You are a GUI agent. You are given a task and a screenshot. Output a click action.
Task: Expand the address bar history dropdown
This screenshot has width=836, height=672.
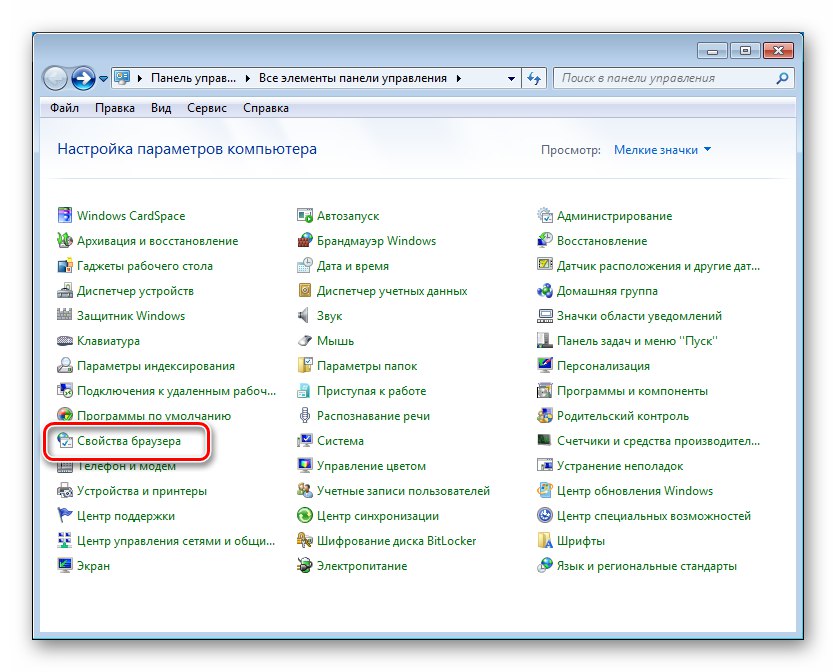[x=511, y=78]
